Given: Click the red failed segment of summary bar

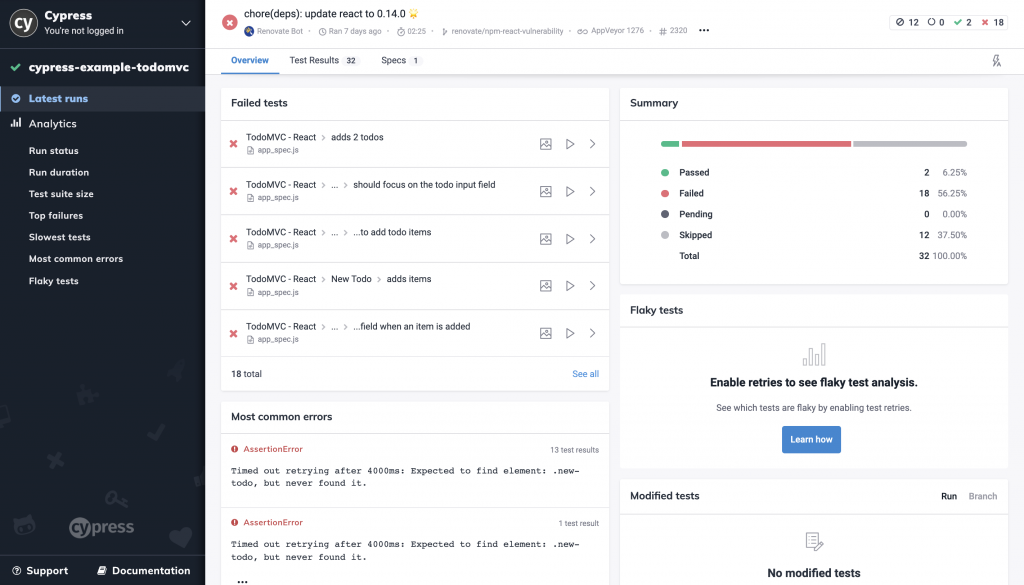Looking at the screenshot, I should click(766, 144).
